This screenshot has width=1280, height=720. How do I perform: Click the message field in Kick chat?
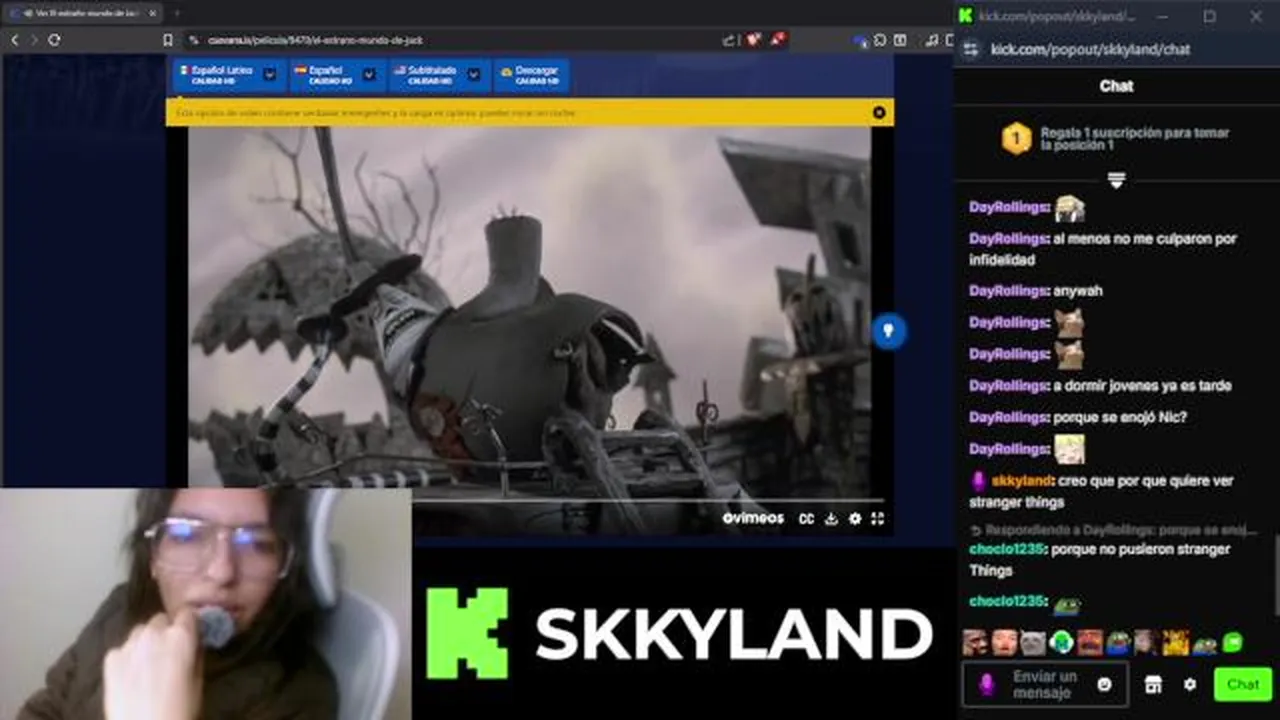point(1045,684)
